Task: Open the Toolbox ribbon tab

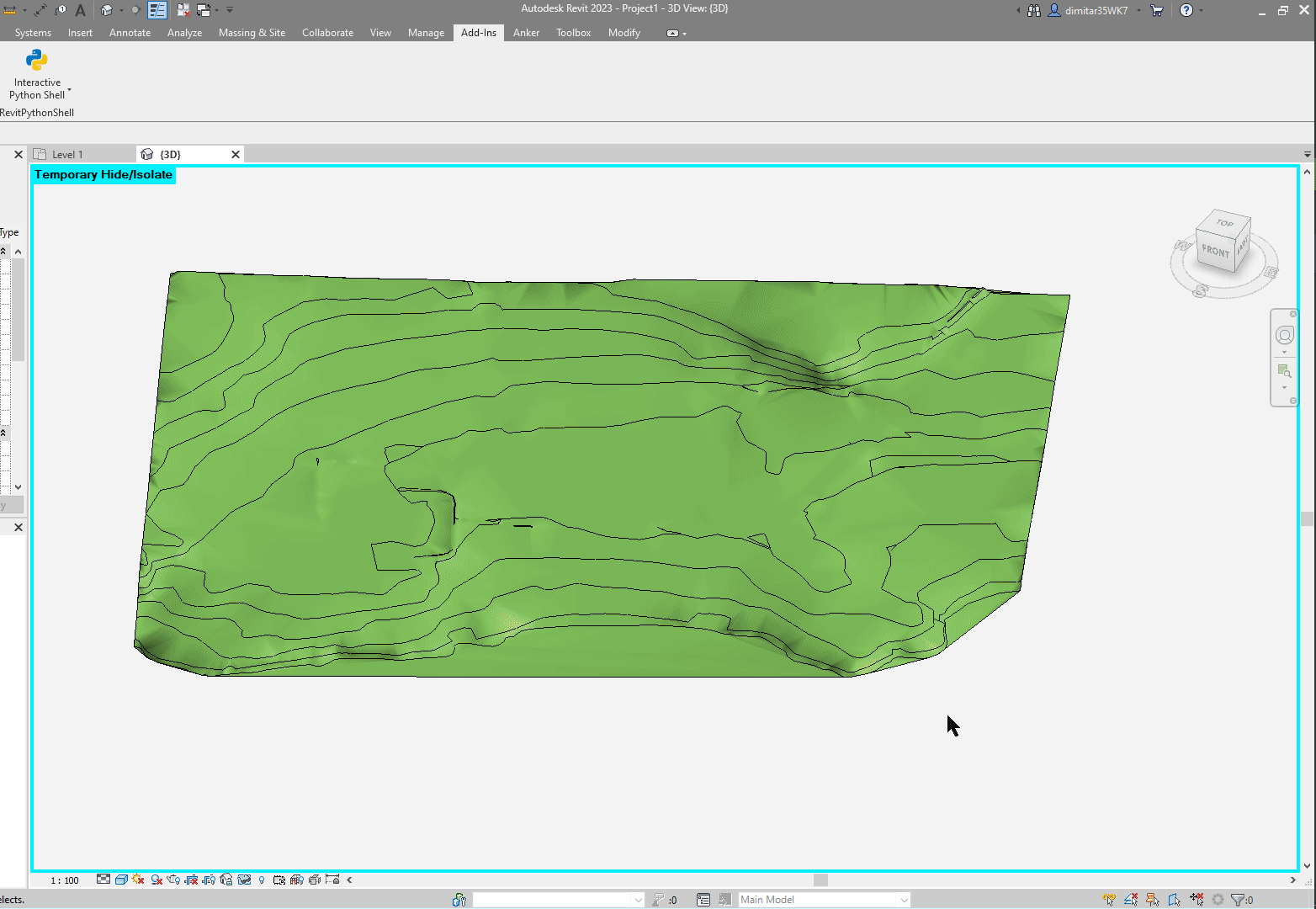Action: pos(574,33)
